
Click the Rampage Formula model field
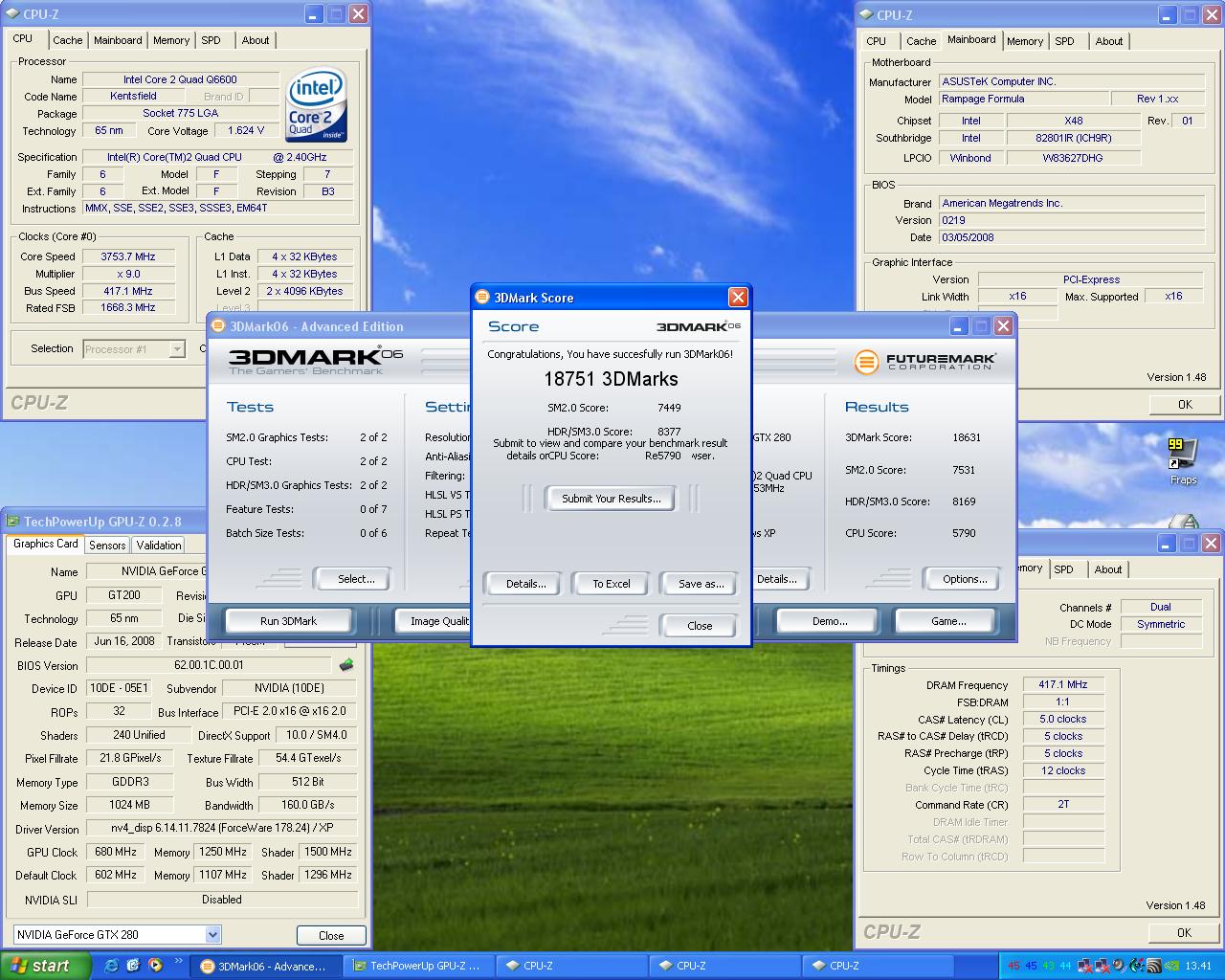click(x=1023, y=99)
